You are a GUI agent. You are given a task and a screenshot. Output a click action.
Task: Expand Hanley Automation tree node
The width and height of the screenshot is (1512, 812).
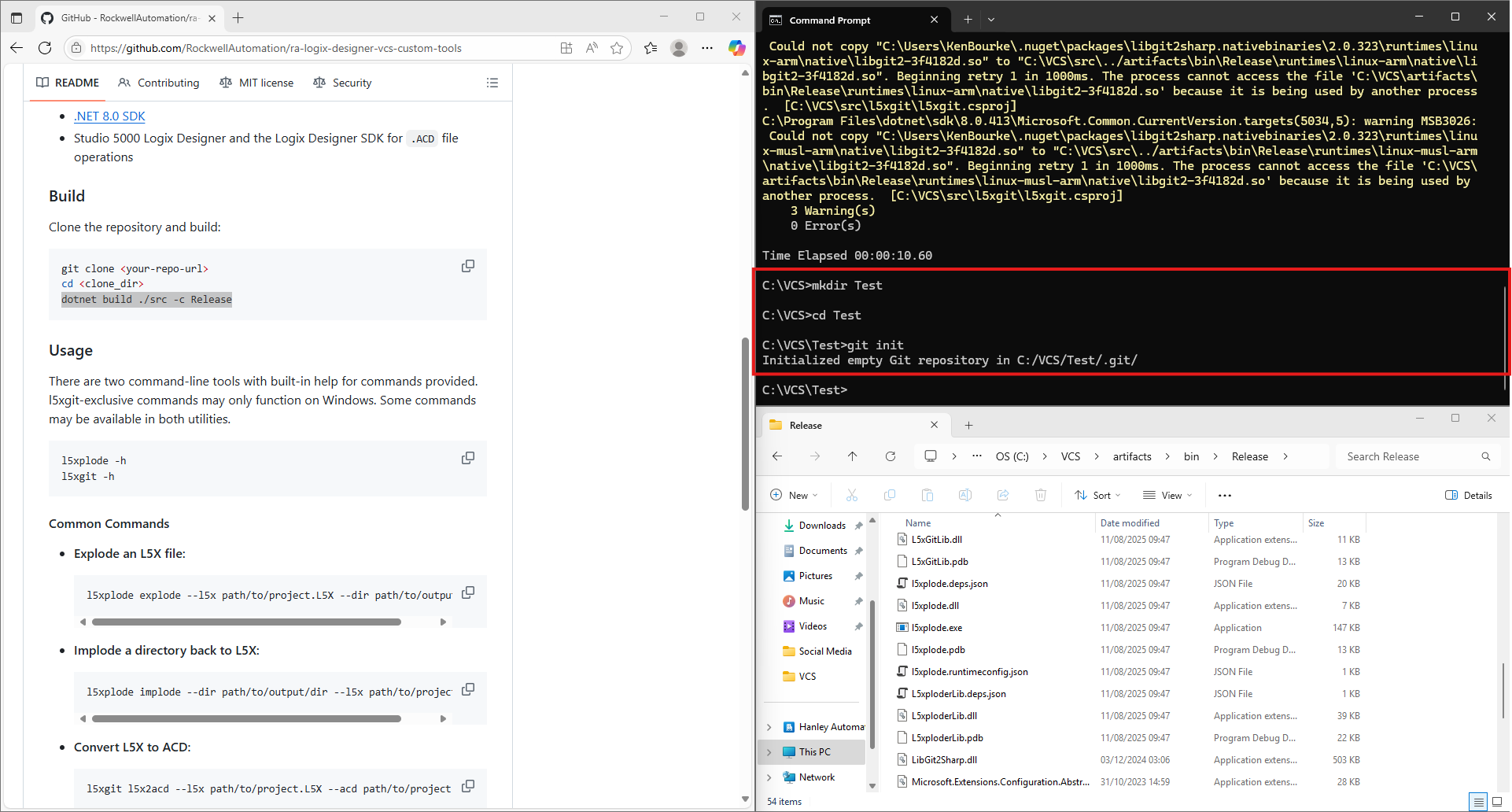[x=769, y=727]
